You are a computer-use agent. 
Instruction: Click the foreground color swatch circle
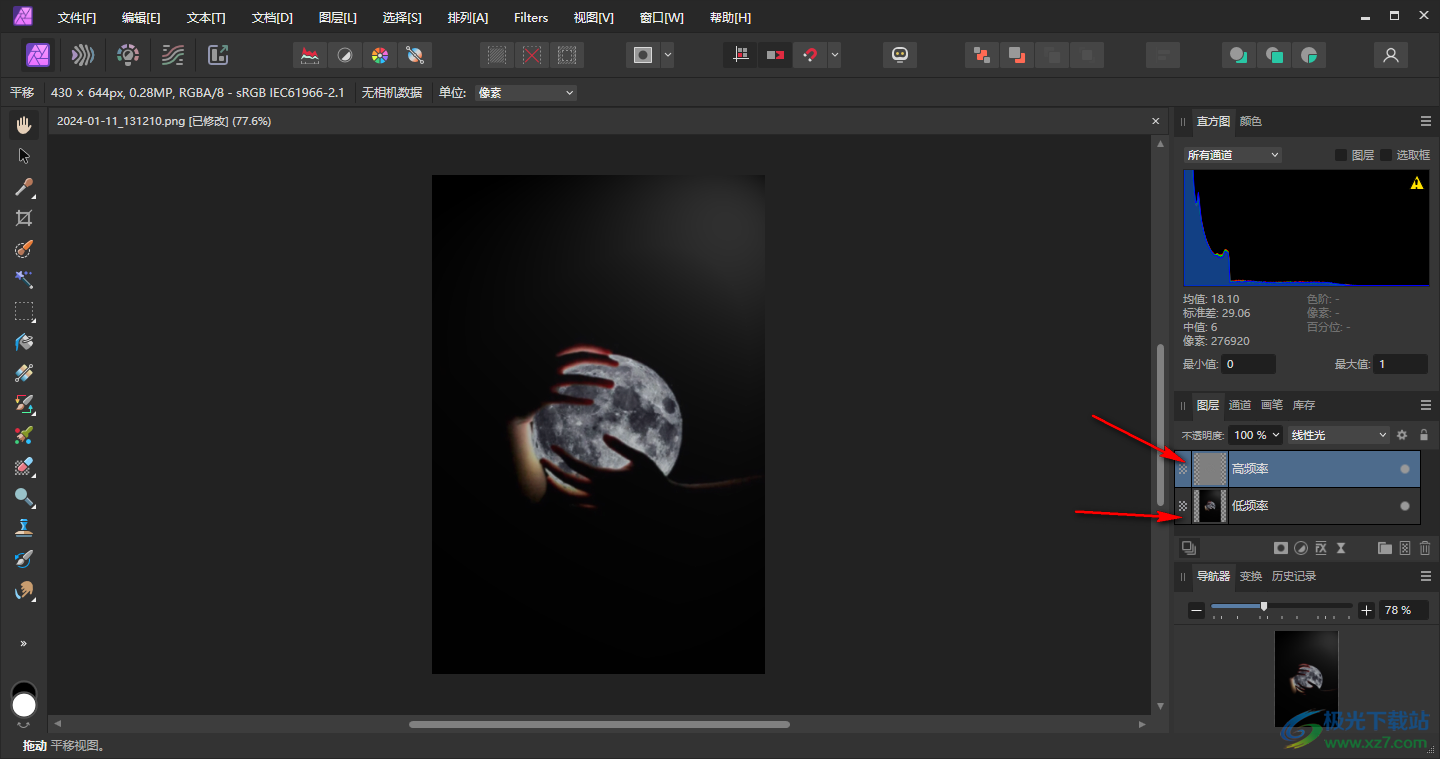pyautogui.click(x=24, y=706)
